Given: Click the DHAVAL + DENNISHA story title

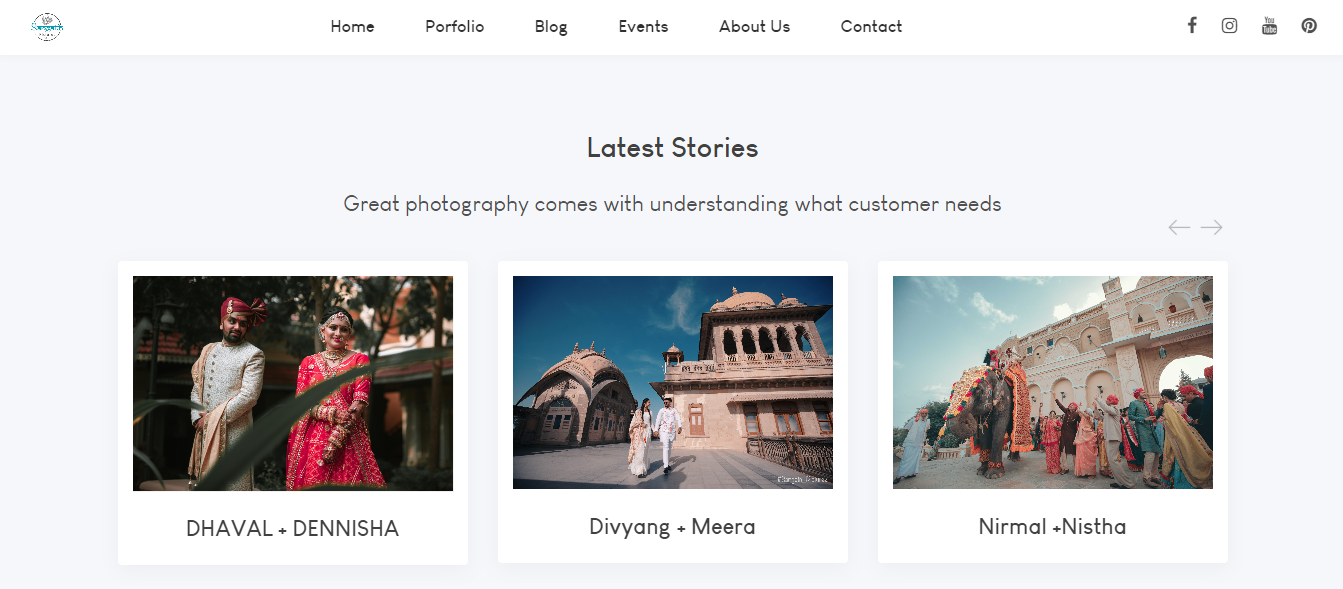Looking at the screenshot, I should tap(293, 529).
